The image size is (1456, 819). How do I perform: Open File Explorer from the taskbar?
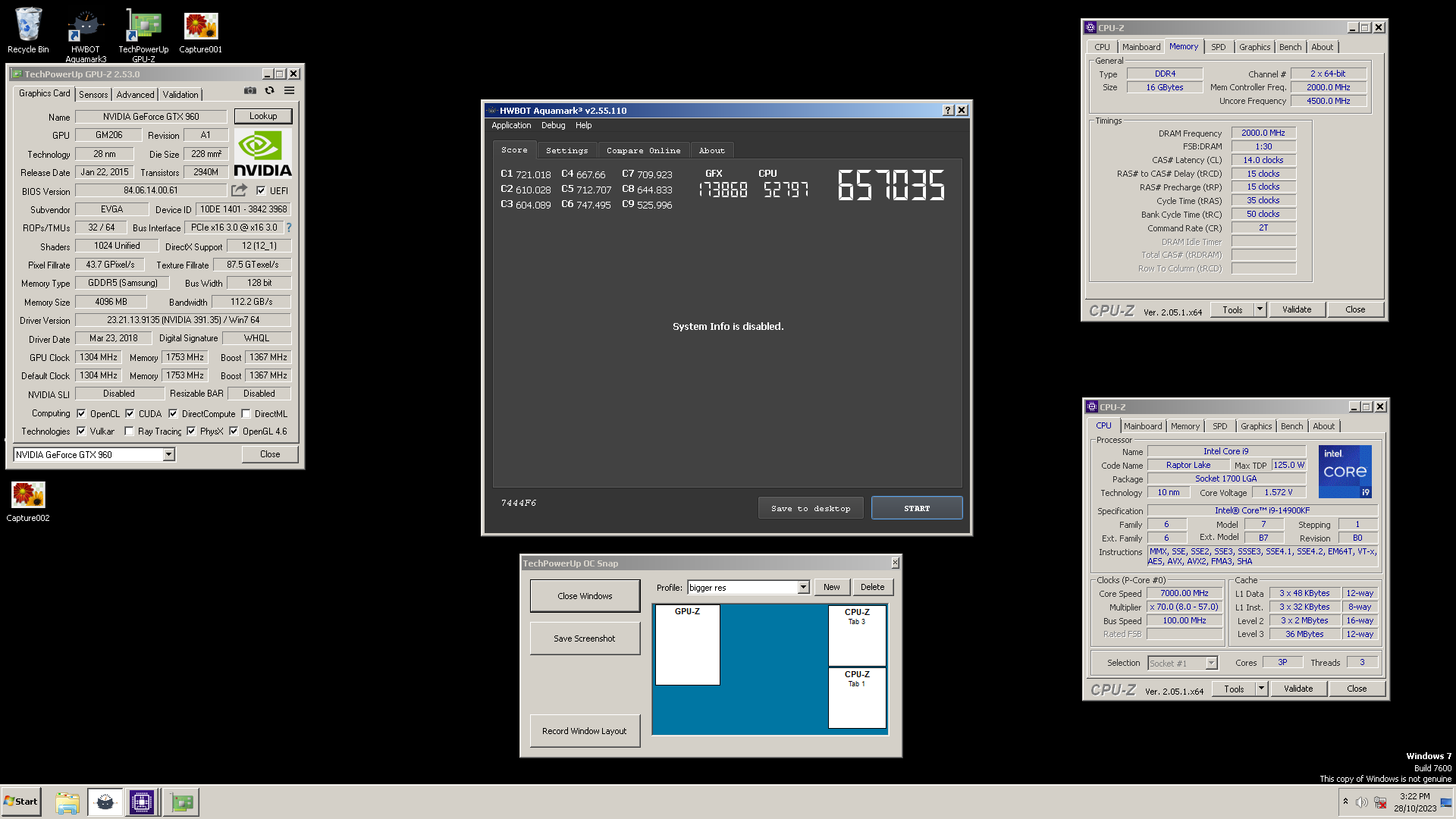(x=67, y=802)
